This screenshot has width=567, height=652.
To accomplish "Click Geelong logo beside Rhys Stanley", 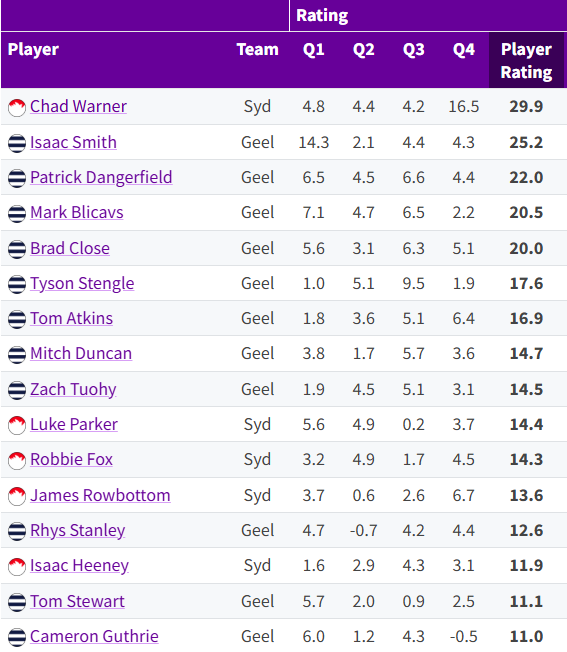I will point(17,531).
